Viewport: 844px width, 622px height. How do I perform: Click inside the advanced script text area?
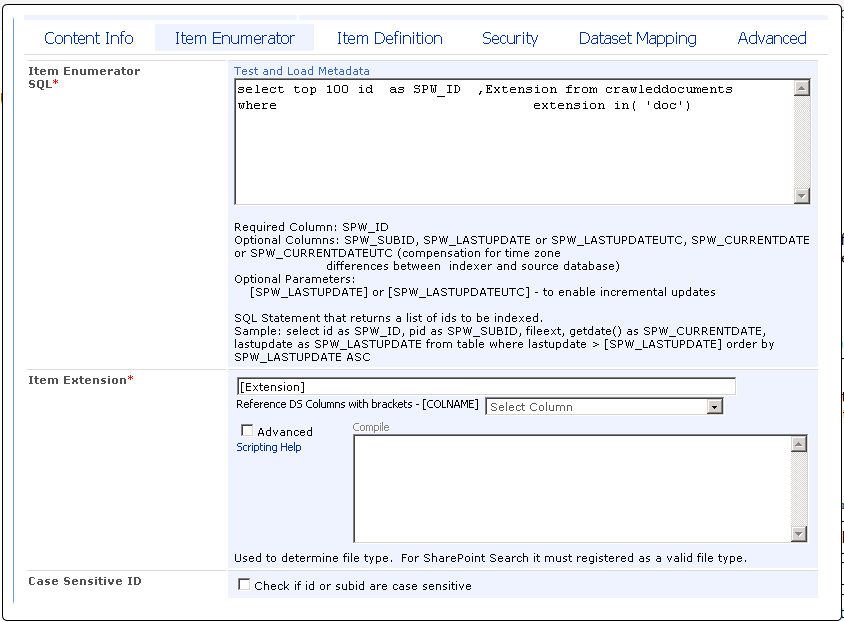572,488
